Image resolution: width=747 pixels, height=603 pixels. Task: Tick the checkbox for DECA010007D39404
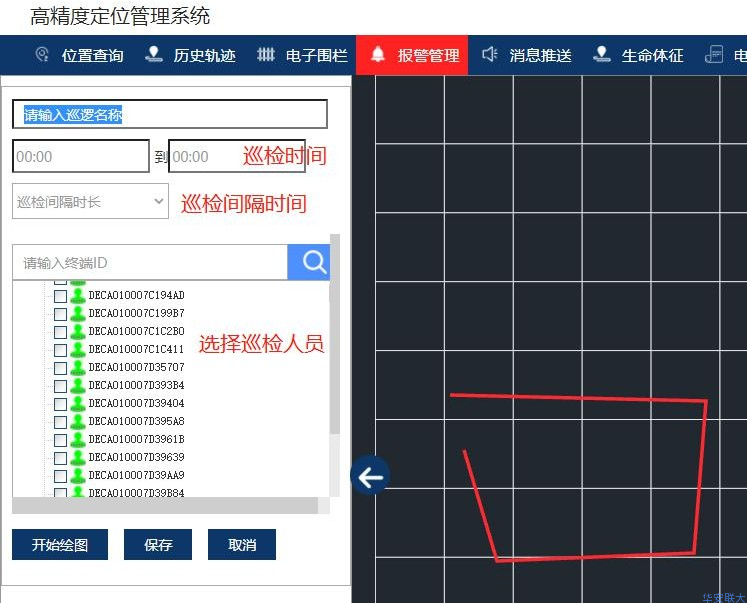coord(61,404)
